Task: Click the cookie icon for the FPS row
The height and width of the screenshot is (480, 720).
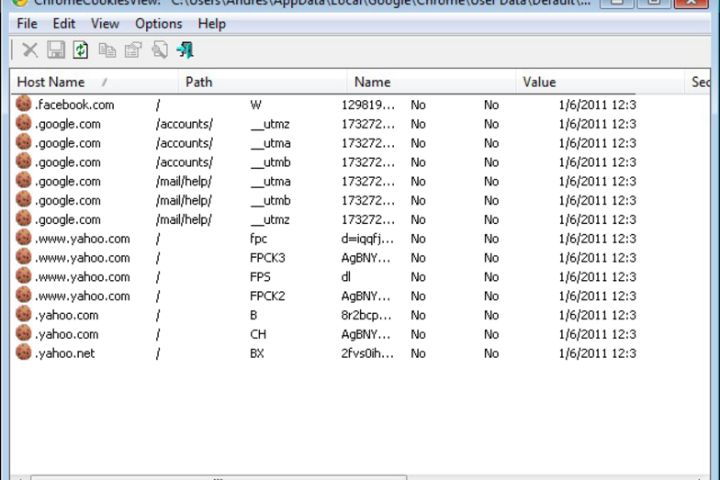Action: 24,276
